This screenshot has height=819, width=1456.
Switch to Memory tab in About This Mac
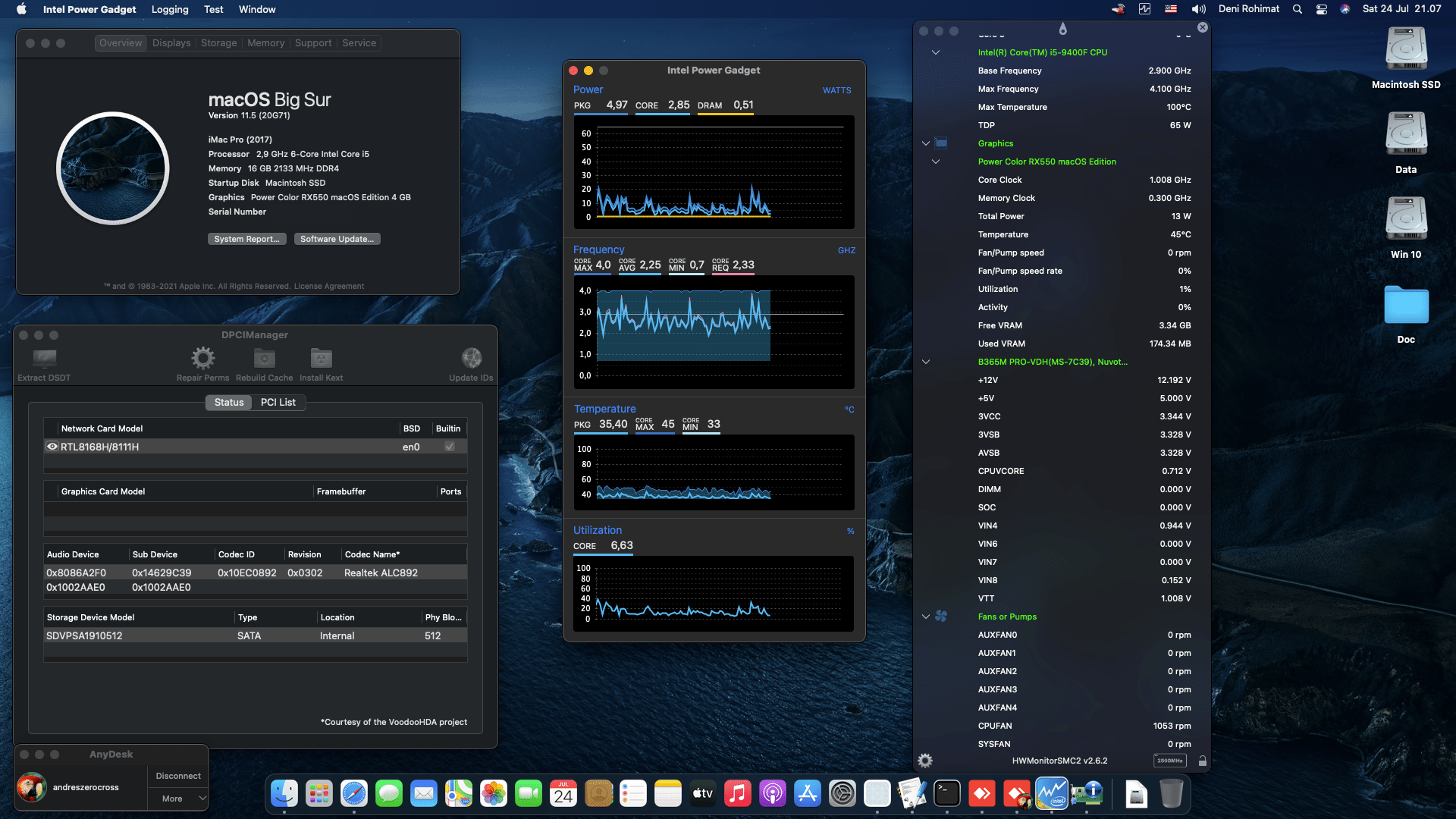click(265, 43)
